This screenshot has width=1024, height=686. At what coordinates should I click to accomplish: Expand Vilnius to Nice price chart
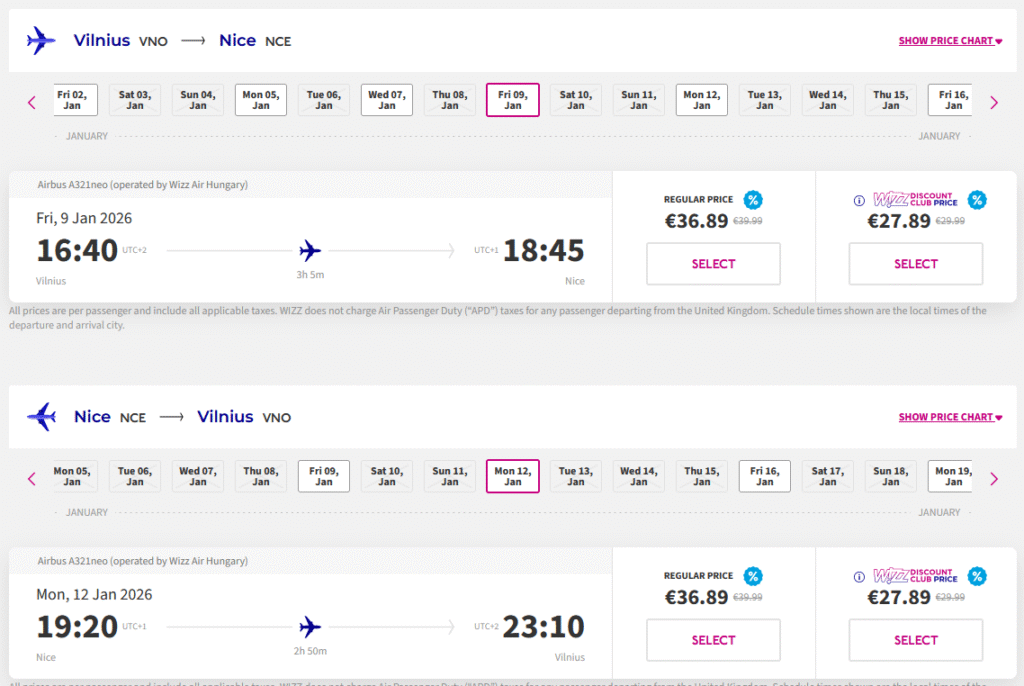pyautogui.click(x=949, y=41)
